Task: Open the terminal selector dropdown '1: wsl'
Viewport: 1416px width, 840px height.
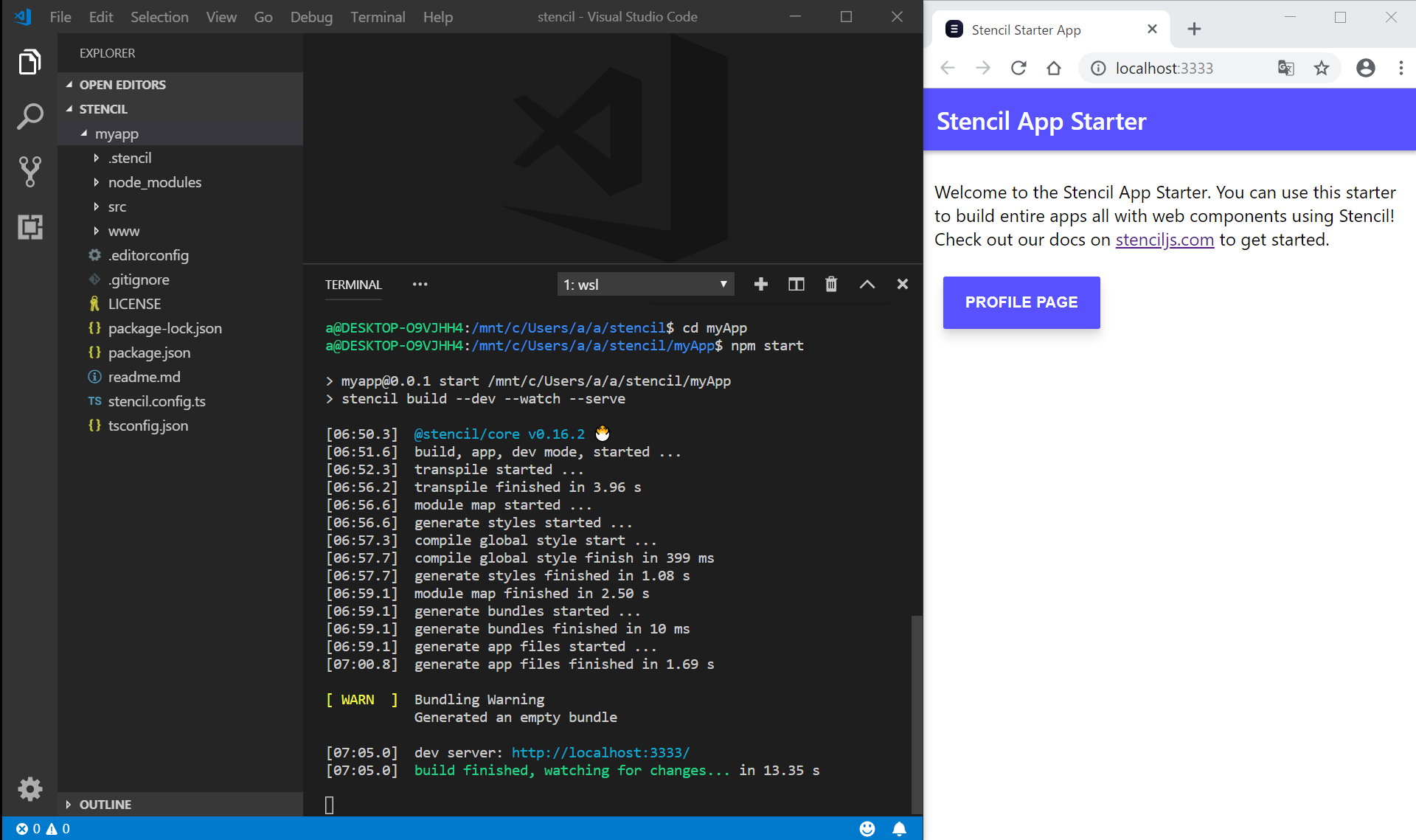Action: click(x=645, y=284)
